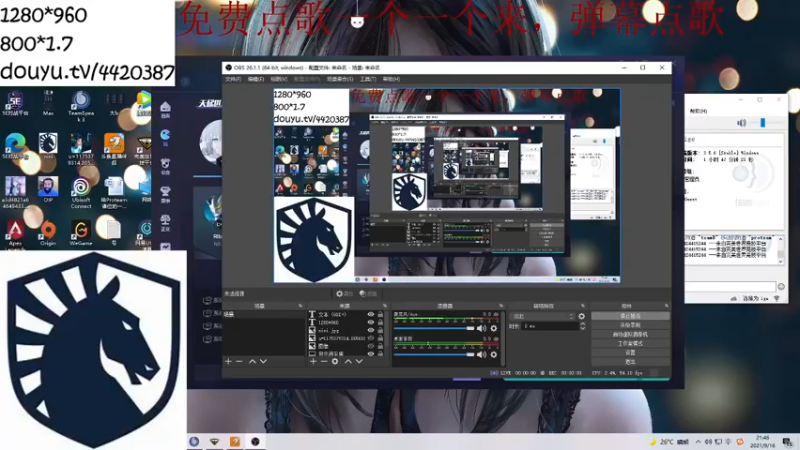Open the 编辑(E) menu in OBS

click(256, 79)
